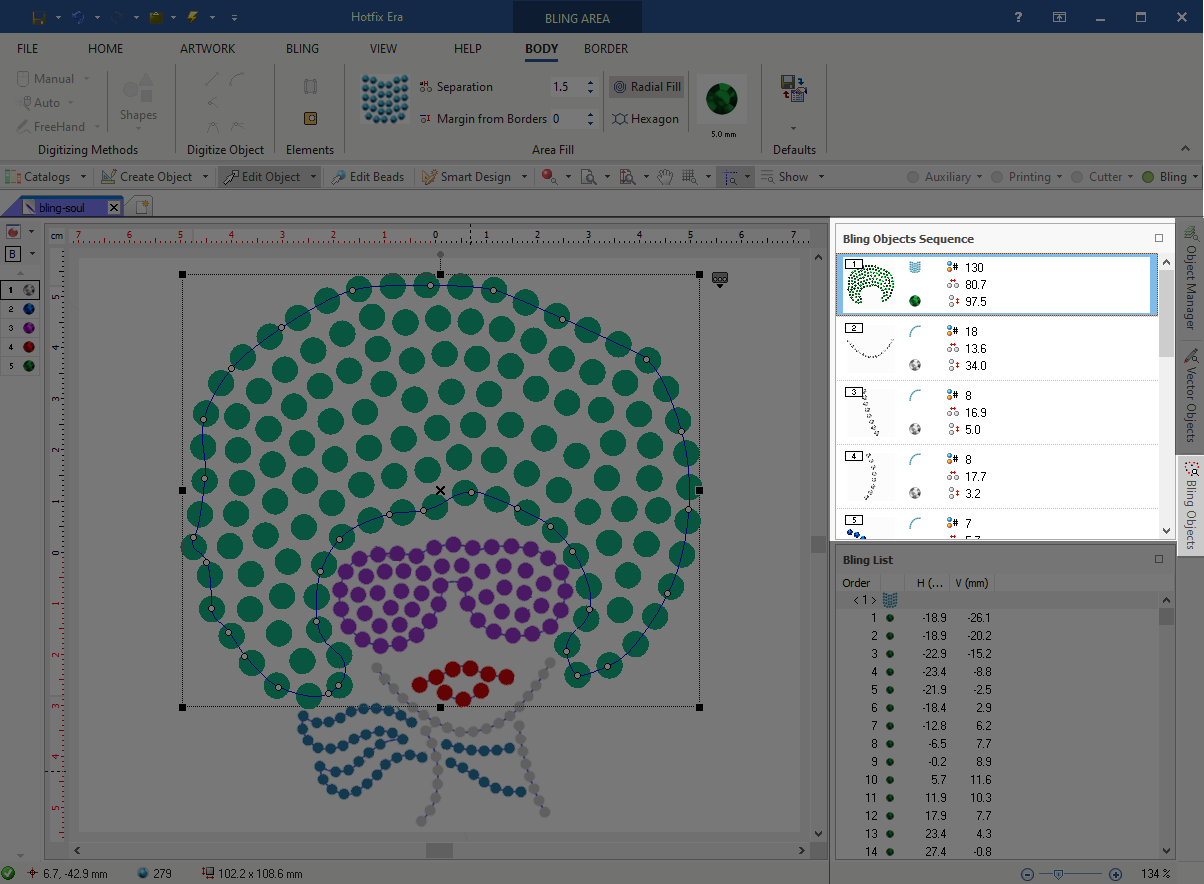Click the grid display icon in toolbar
Screen dimensions: 1204x884
[x=689, y=177]
